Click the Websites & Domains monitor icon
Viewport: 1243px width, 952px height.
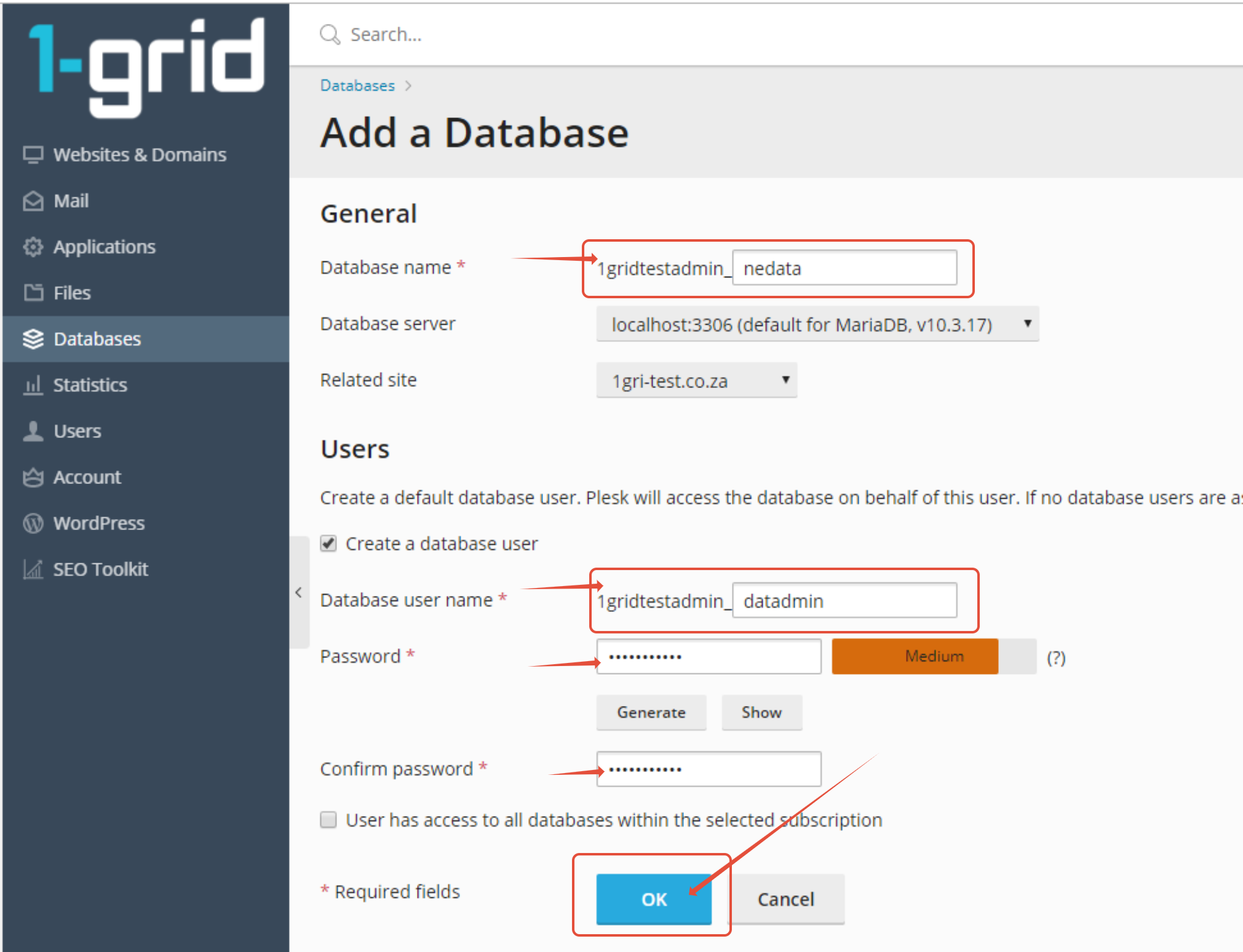click(33, 154)
